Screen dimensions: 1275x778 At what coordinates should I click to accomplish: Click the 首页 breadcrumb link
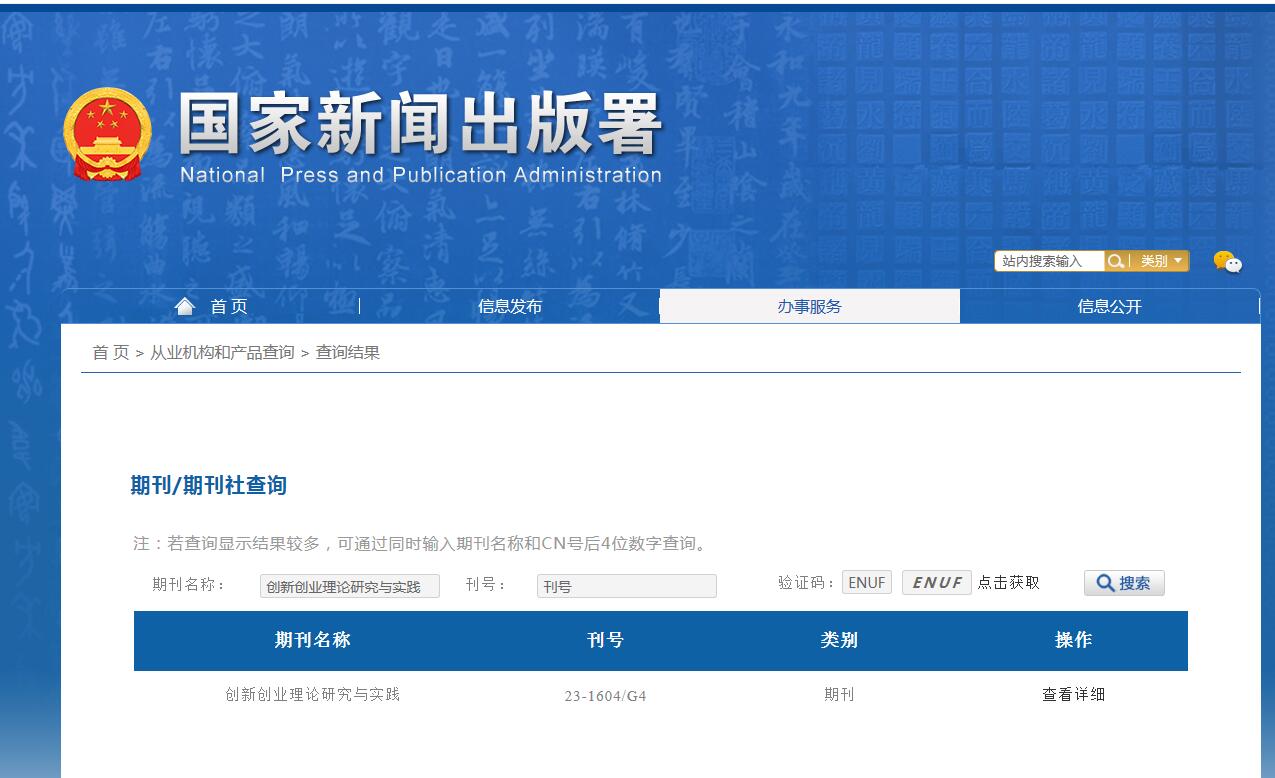(110, 353)
